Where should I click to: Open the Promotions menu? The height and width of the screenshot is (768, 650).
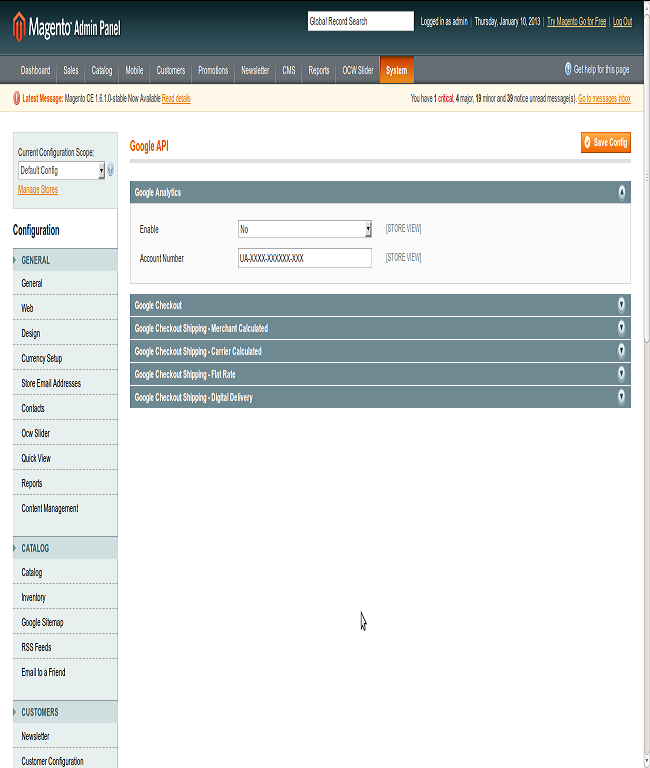[x=213, y=70]
